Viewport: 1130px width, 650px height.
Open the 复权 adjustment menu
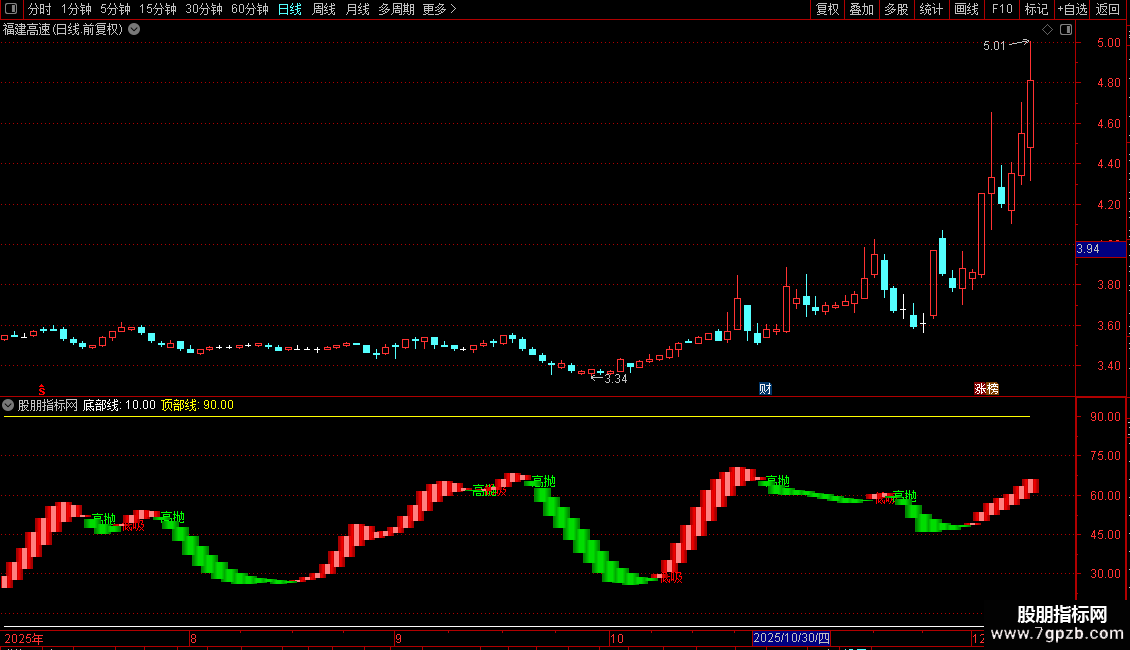click(x=827, y=9)
